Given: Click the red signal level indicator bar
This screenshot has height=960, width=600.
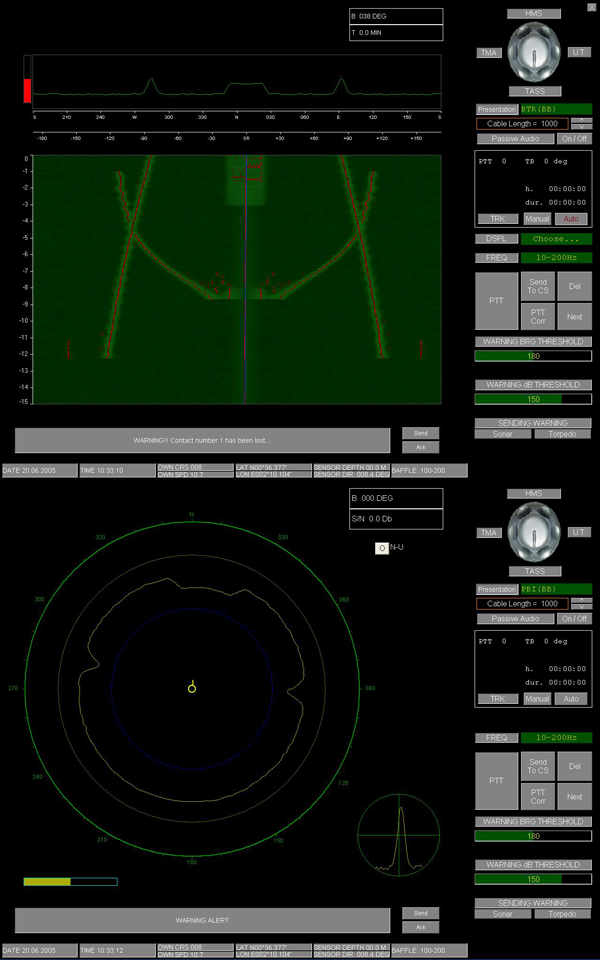Looking at the screenshot, I should [x=27, y=89].
